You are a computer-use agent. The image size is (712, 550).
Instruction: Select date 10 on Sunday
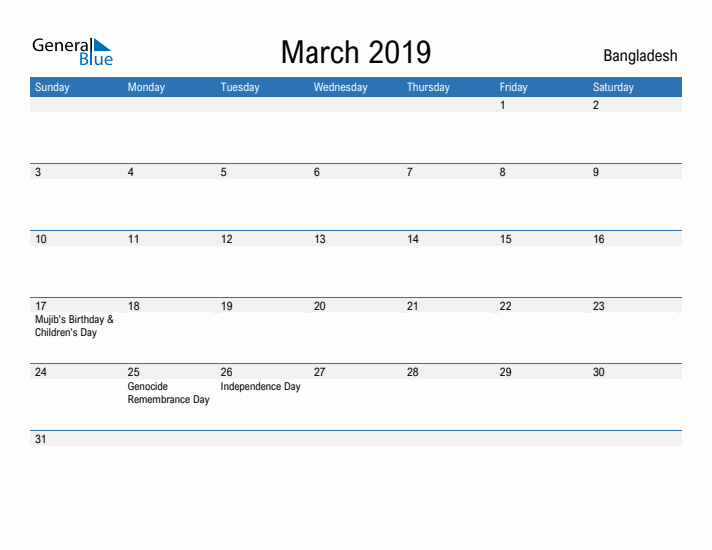click(x=41, y=239)
